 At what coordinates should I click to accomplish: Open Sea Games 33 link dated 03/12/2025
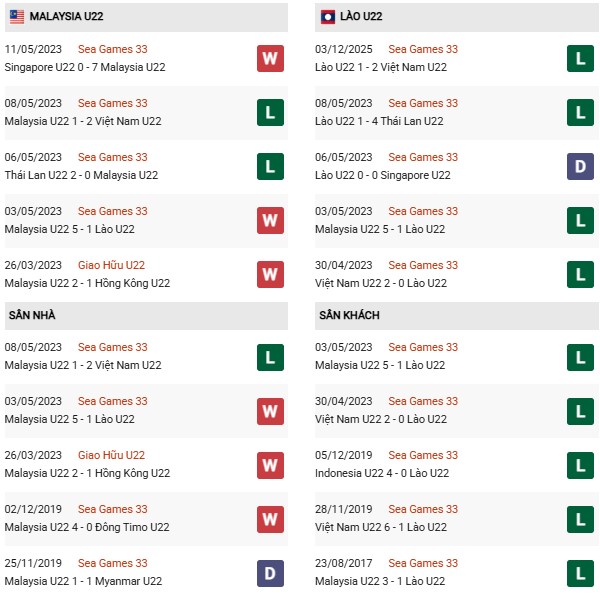[423, 49]
